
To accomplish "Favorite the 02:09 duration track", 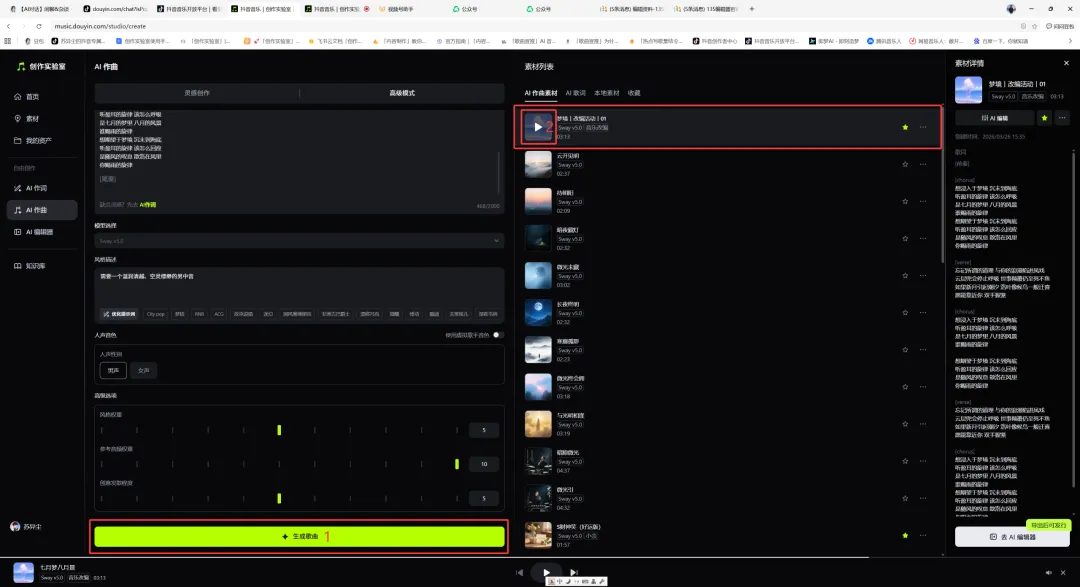I will click(x=905, y=201).
